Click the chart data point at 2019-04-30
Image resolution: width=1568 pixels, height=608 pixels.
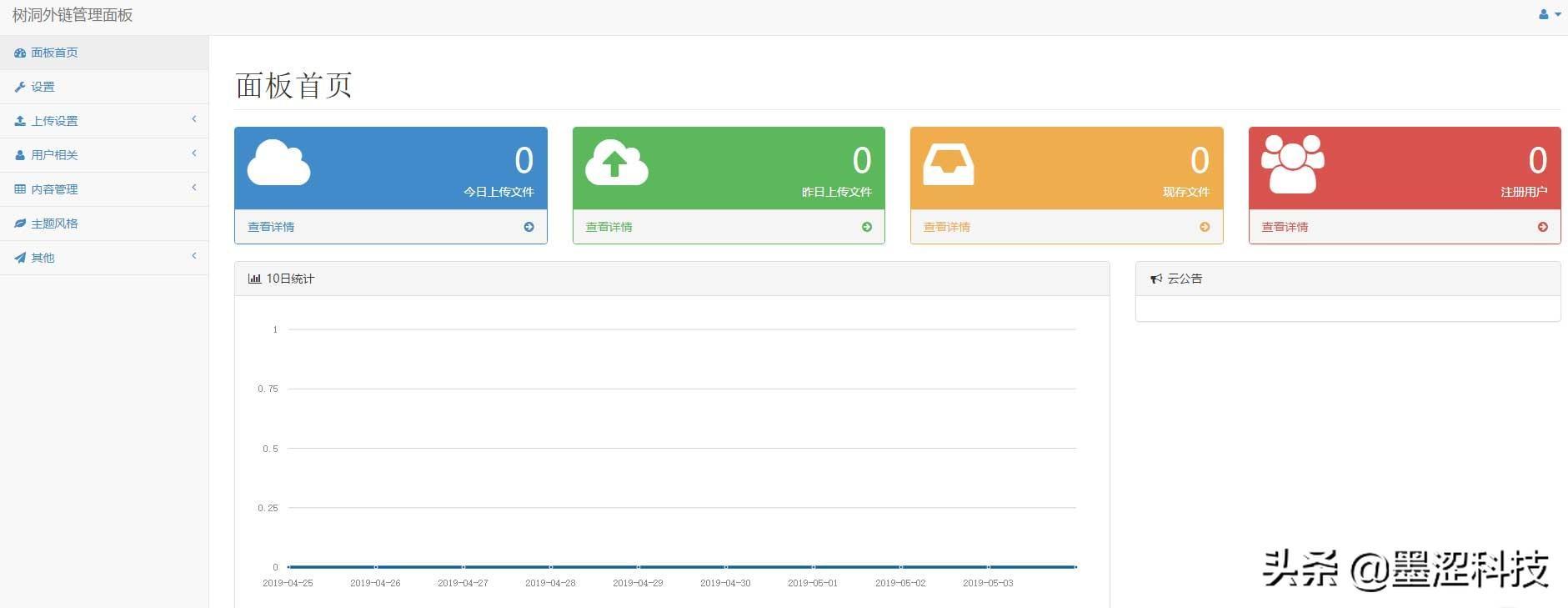click(x=726, y=567)
